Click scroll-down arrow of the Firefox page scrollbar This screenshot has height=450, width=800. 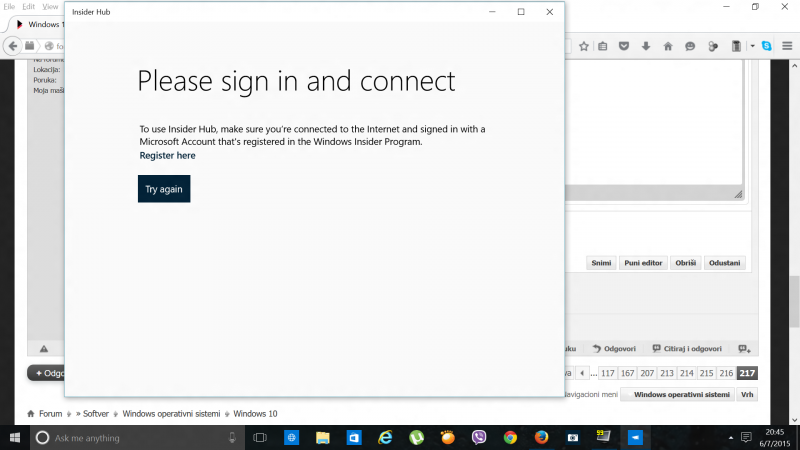794,420
